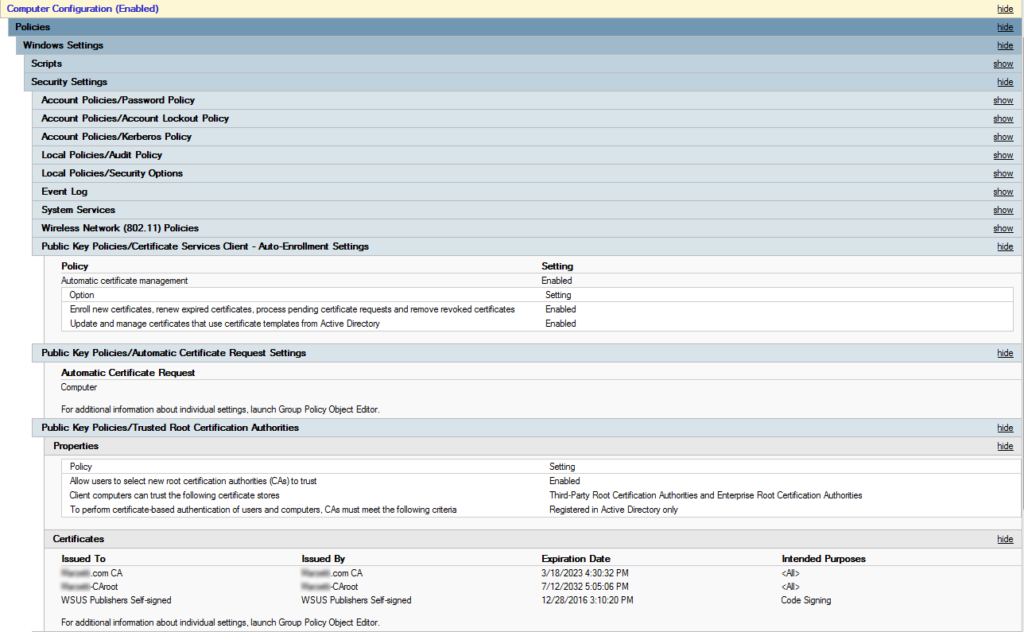Show System Services policies
The image size is (1024, 632).
click(x=1003, y=209)
